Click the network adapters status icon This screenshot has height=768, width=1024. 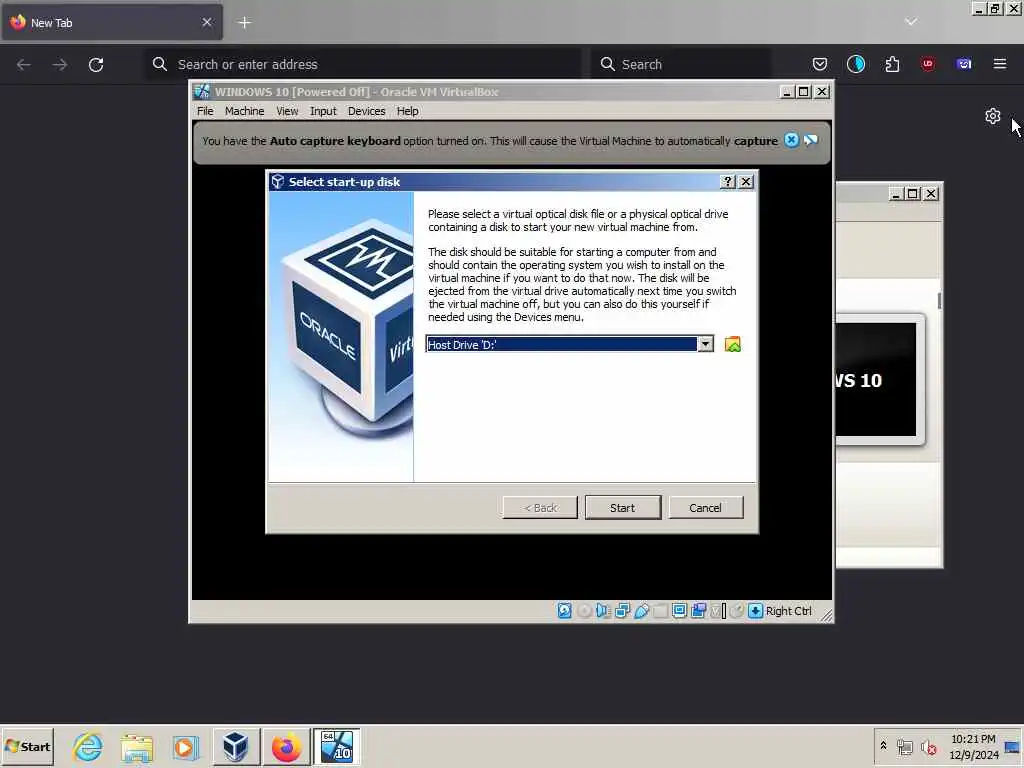tap(622, 611)
